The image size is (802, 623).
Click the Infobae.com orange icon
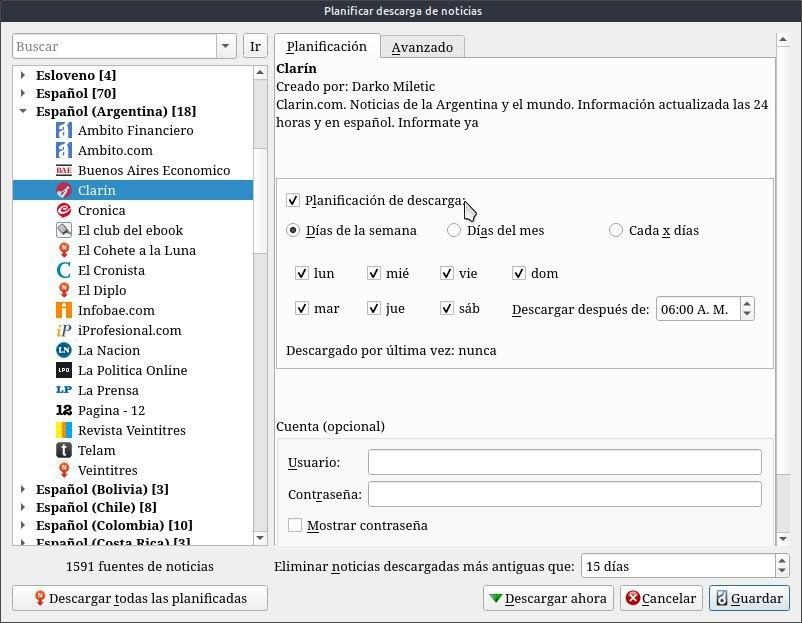pos(63,310)
